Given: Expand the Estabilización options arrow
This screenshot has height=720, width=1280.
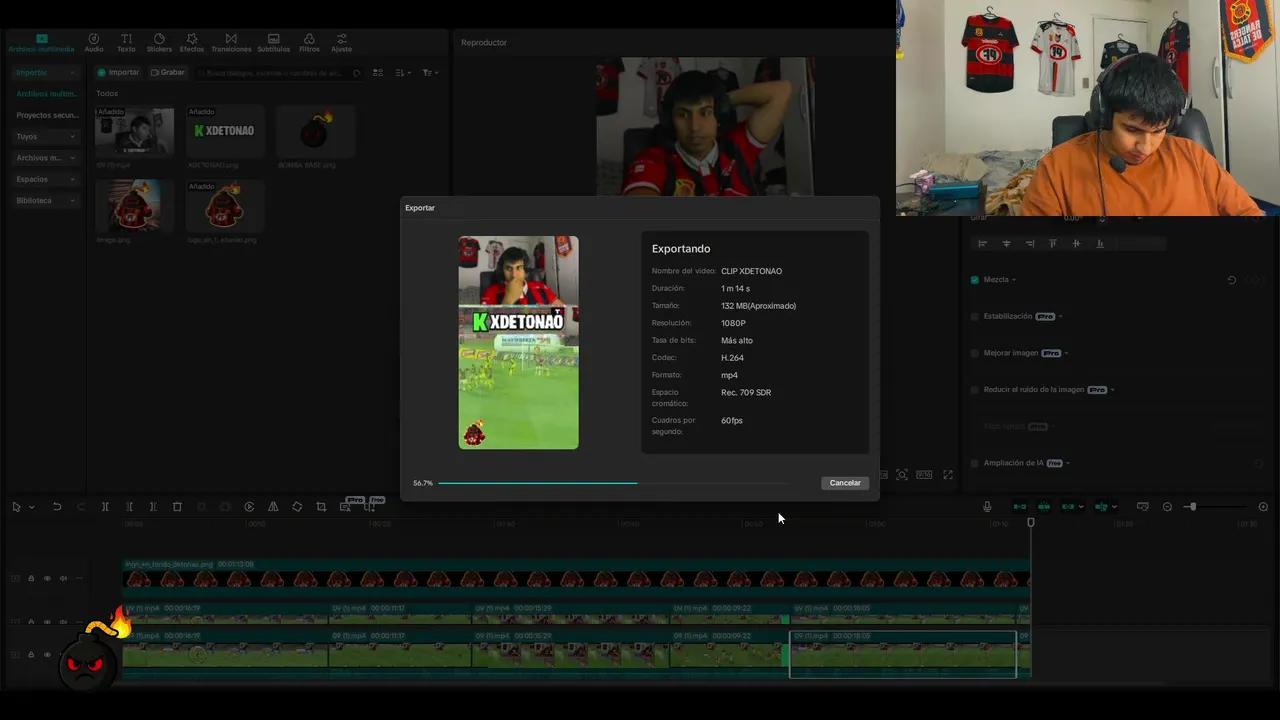Looking at the screenshot, I should click(x=1061, y=317).
